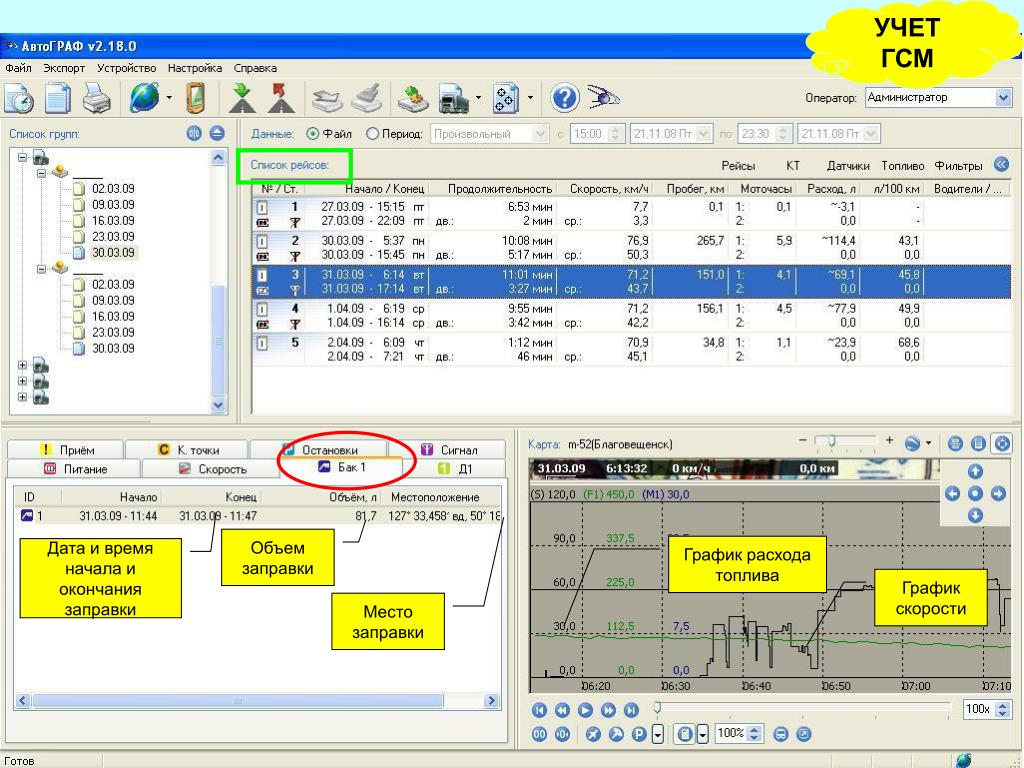Open the Устройство menu
The width and height of the screenshot is (1024, 768).
[127, 68]
